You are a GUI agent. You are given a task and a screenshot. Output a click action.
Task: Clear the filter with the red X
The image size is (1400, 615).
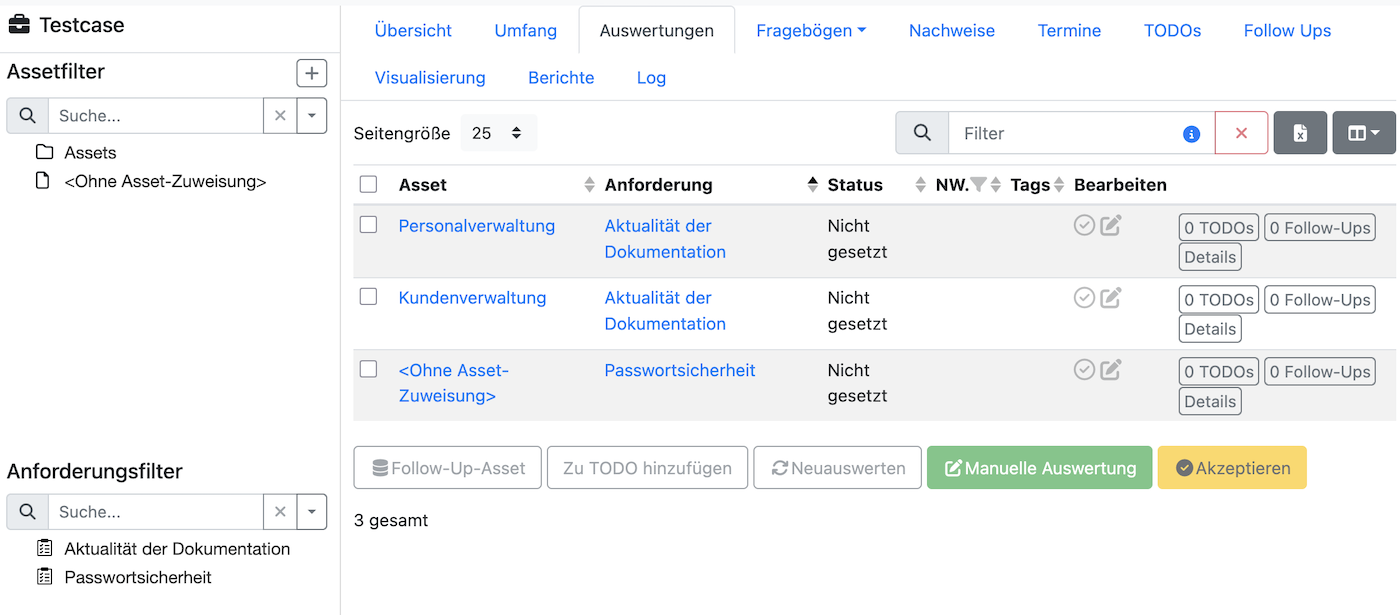(x=1241, y=132)
